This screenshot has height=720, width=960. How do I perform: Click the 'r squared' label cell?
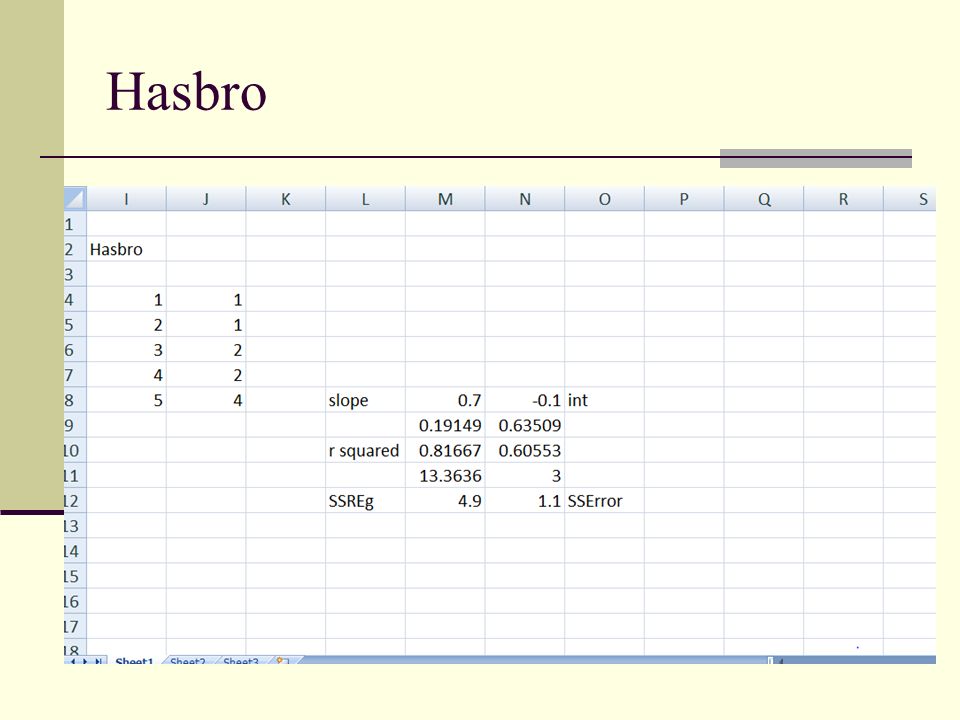[365, 451]
